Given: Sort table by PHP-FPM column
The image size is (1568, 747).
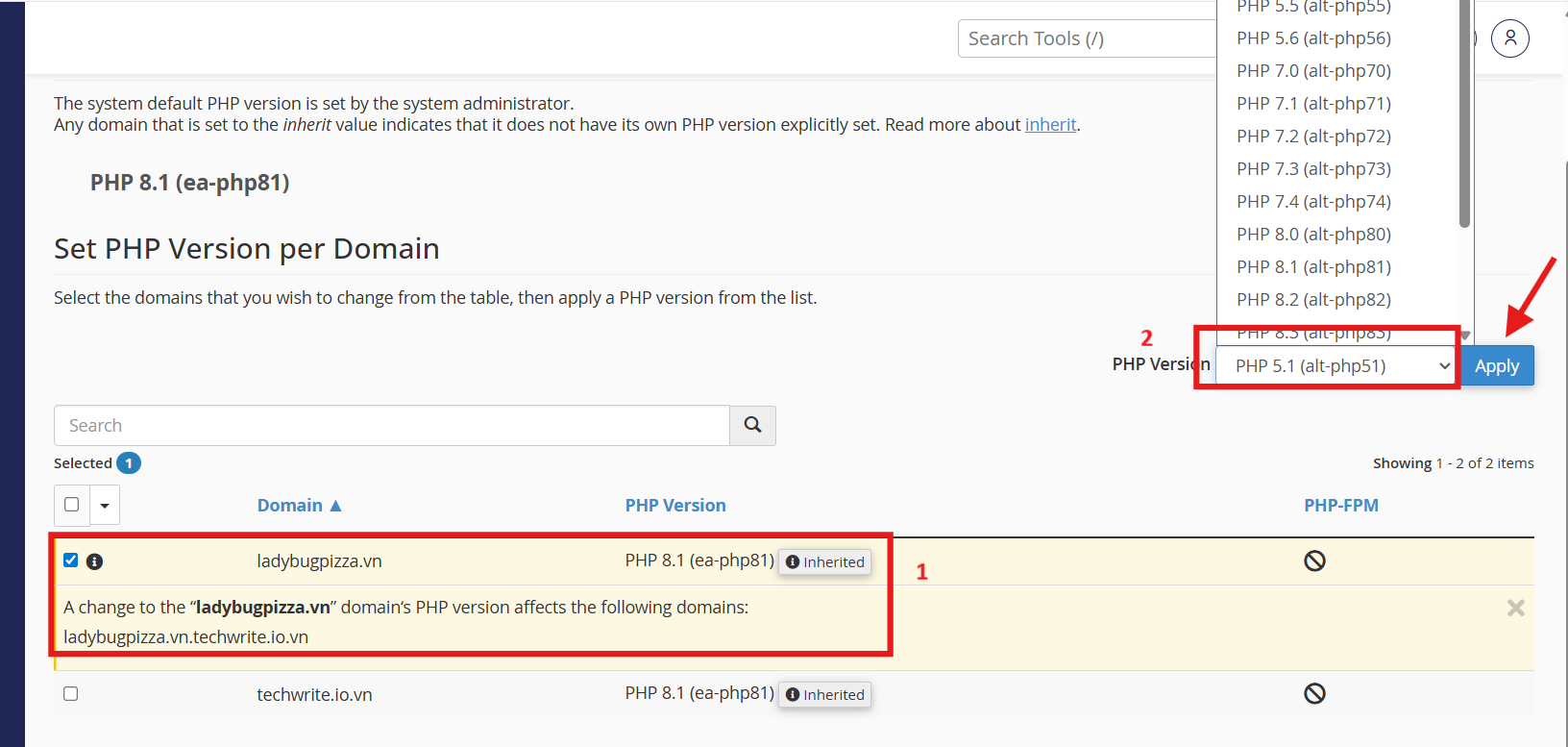Looking at the screenshot, I should tap(1341, 506).
